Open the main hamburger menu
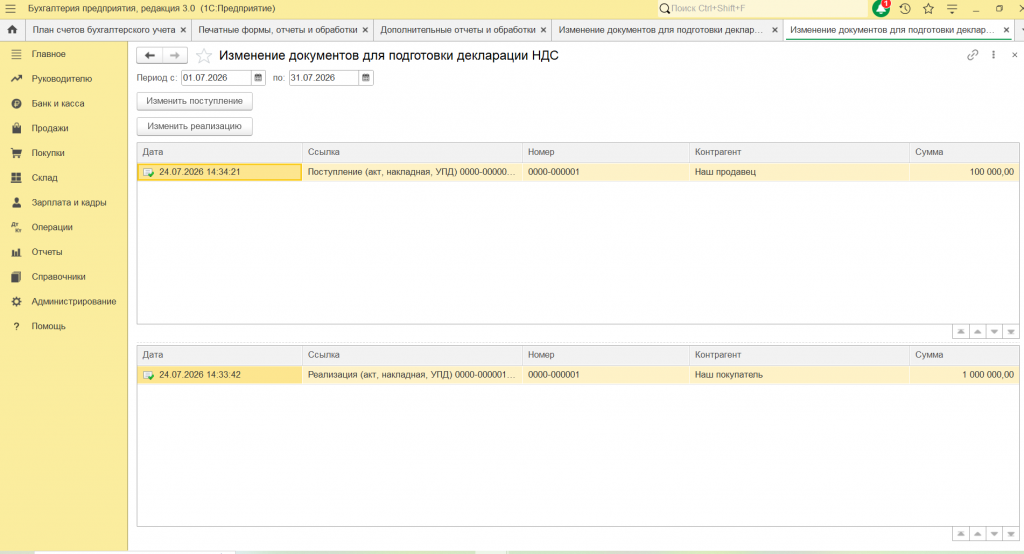Image resolution: width=1024 pixels, height=554 pixels. 10,8
